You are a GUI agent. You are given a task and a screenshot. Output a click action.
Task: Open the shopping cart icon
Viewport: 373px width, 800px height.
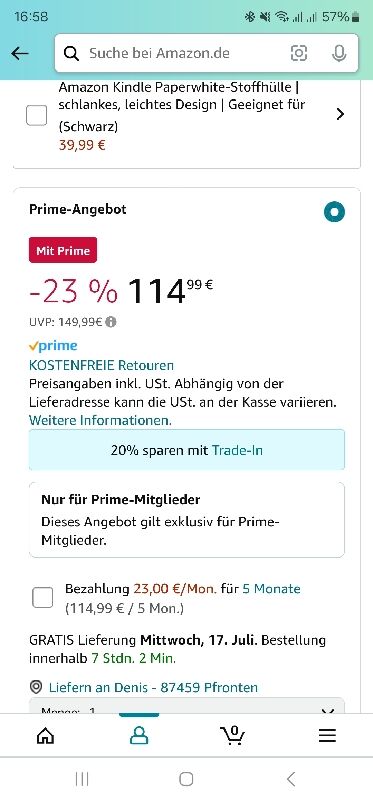click(232, 735)
